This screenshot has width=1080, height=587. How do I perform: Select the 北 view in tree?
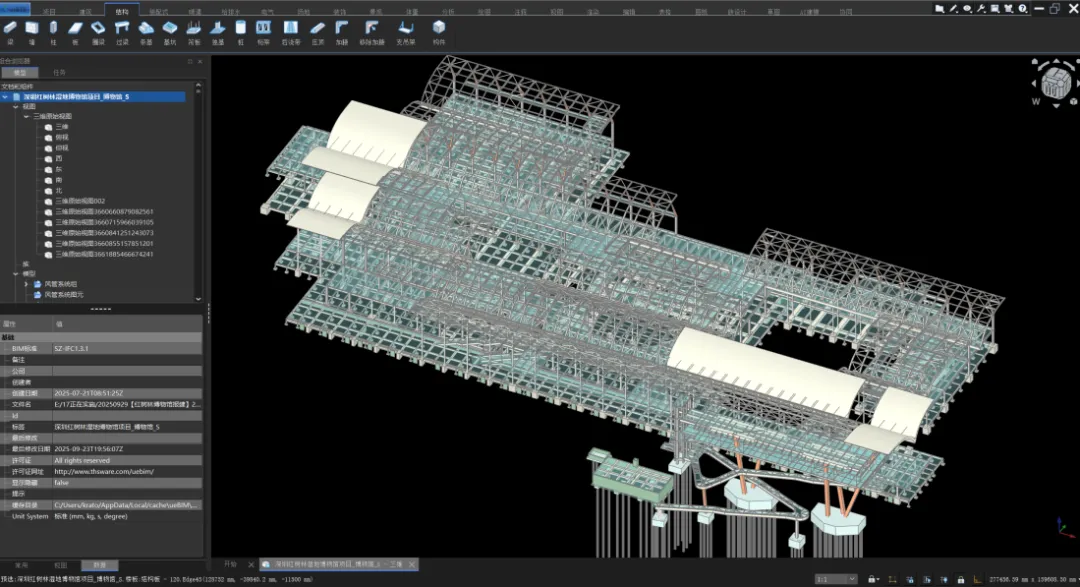[x=59, y=190]
